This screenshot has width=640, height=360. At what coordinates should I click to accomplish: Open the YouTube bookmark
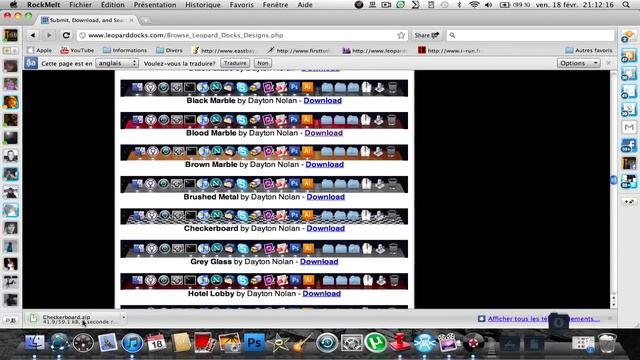[77, 50]
